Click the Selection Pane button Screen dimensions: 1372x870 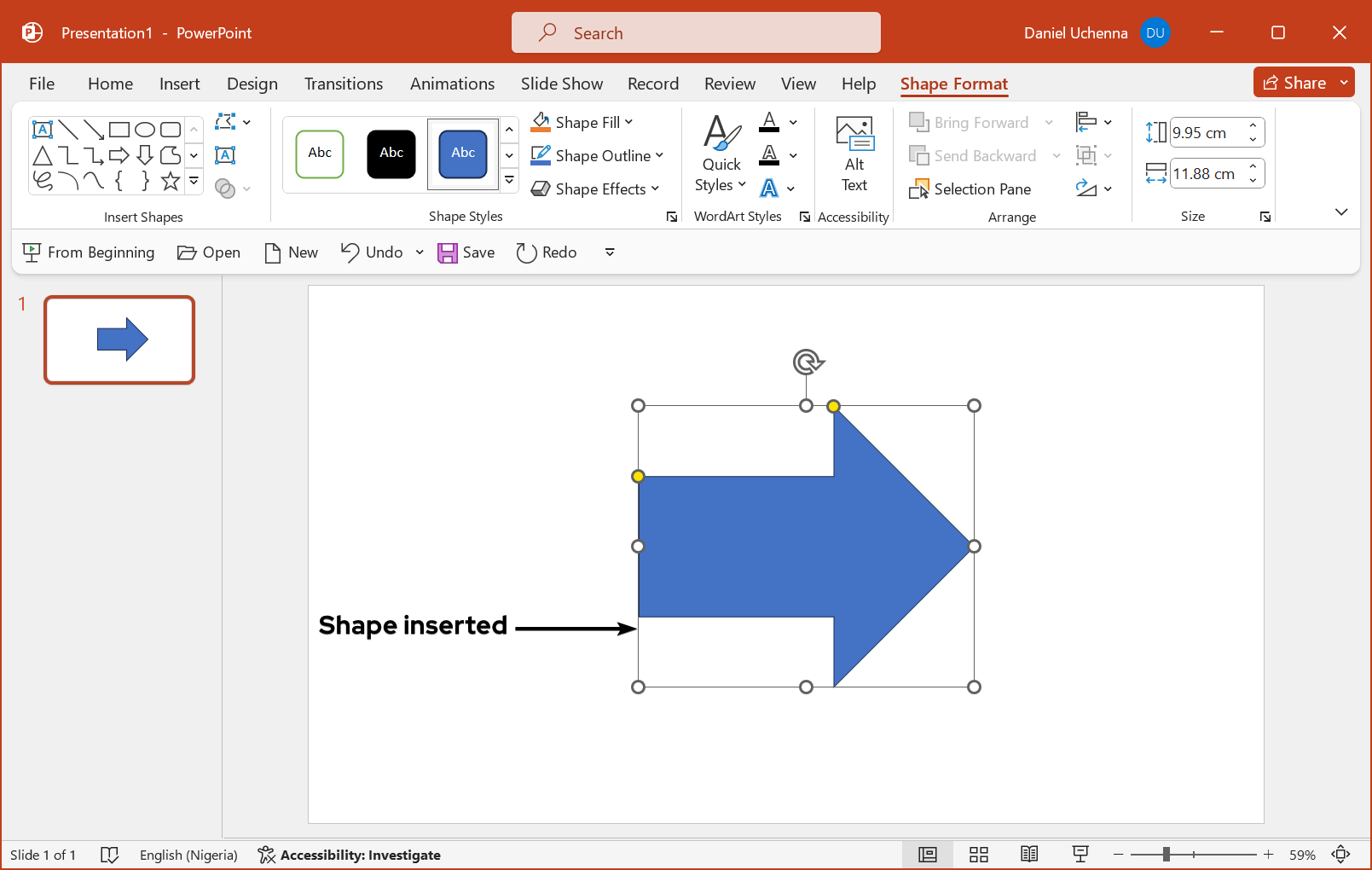970,189
